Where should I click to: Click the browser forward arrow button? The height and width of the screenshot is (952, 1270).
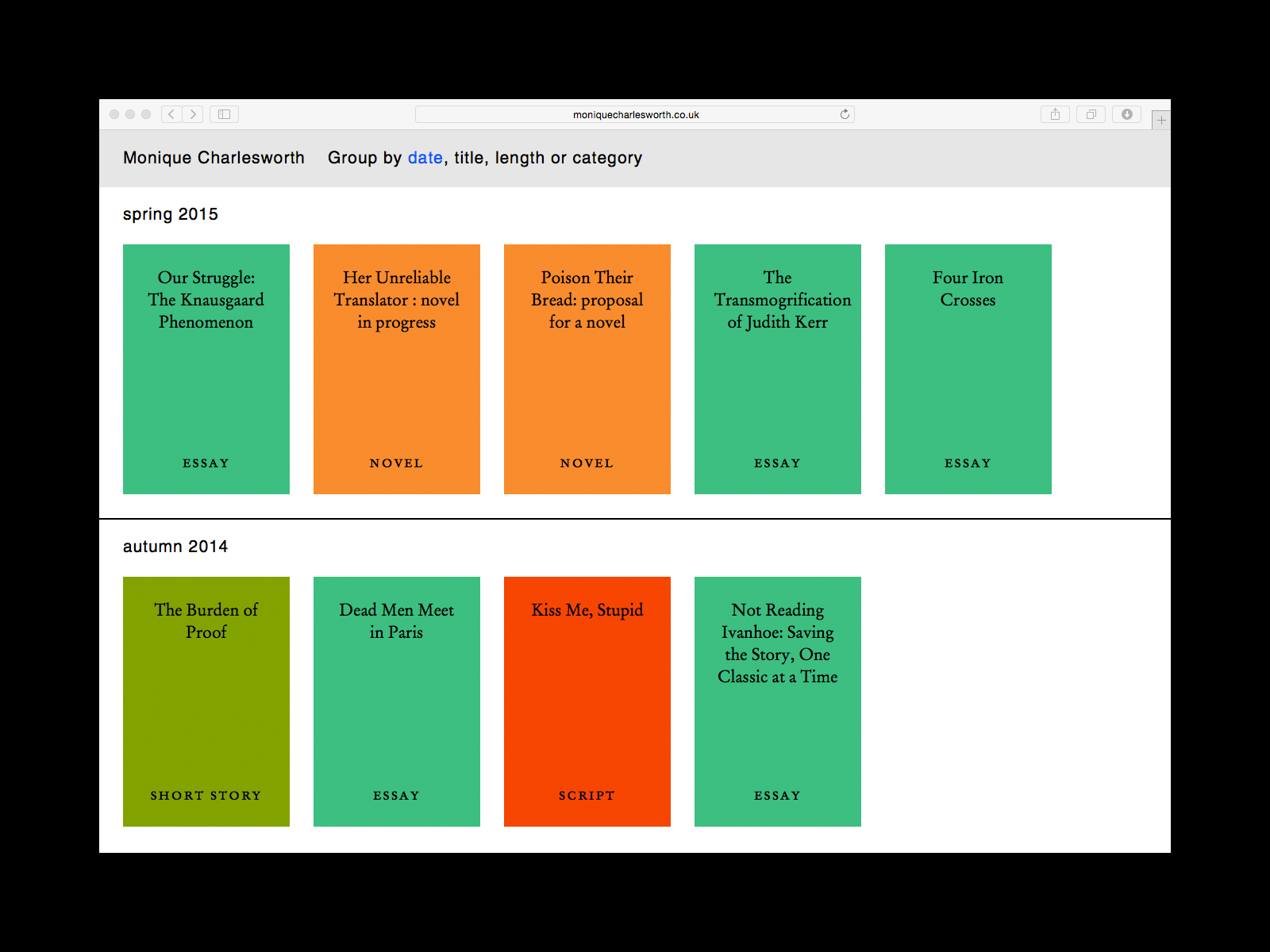193,114
